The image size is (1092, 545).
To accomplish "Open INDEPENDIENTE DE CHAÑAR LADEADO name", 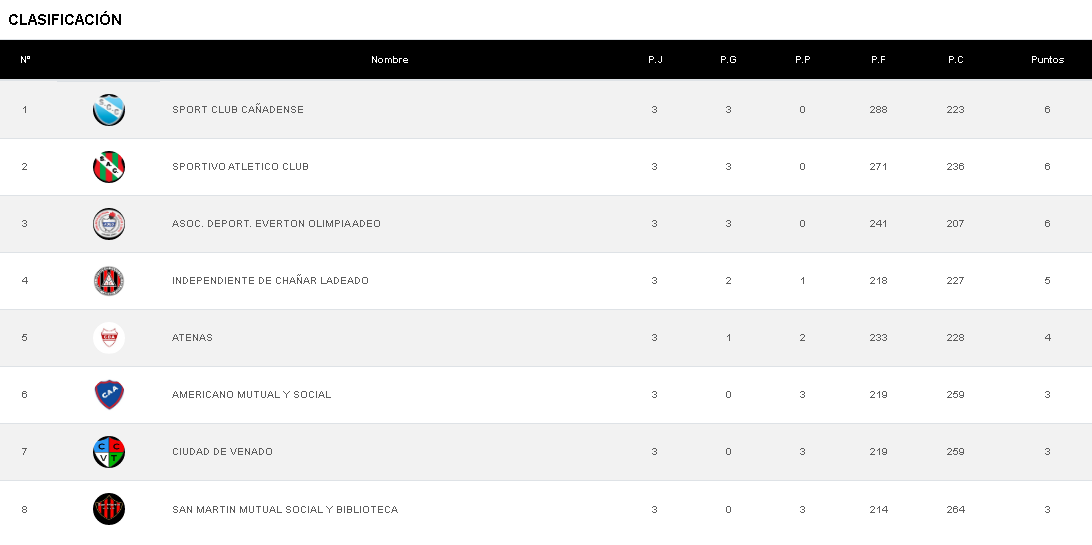I will pos(270,281).
